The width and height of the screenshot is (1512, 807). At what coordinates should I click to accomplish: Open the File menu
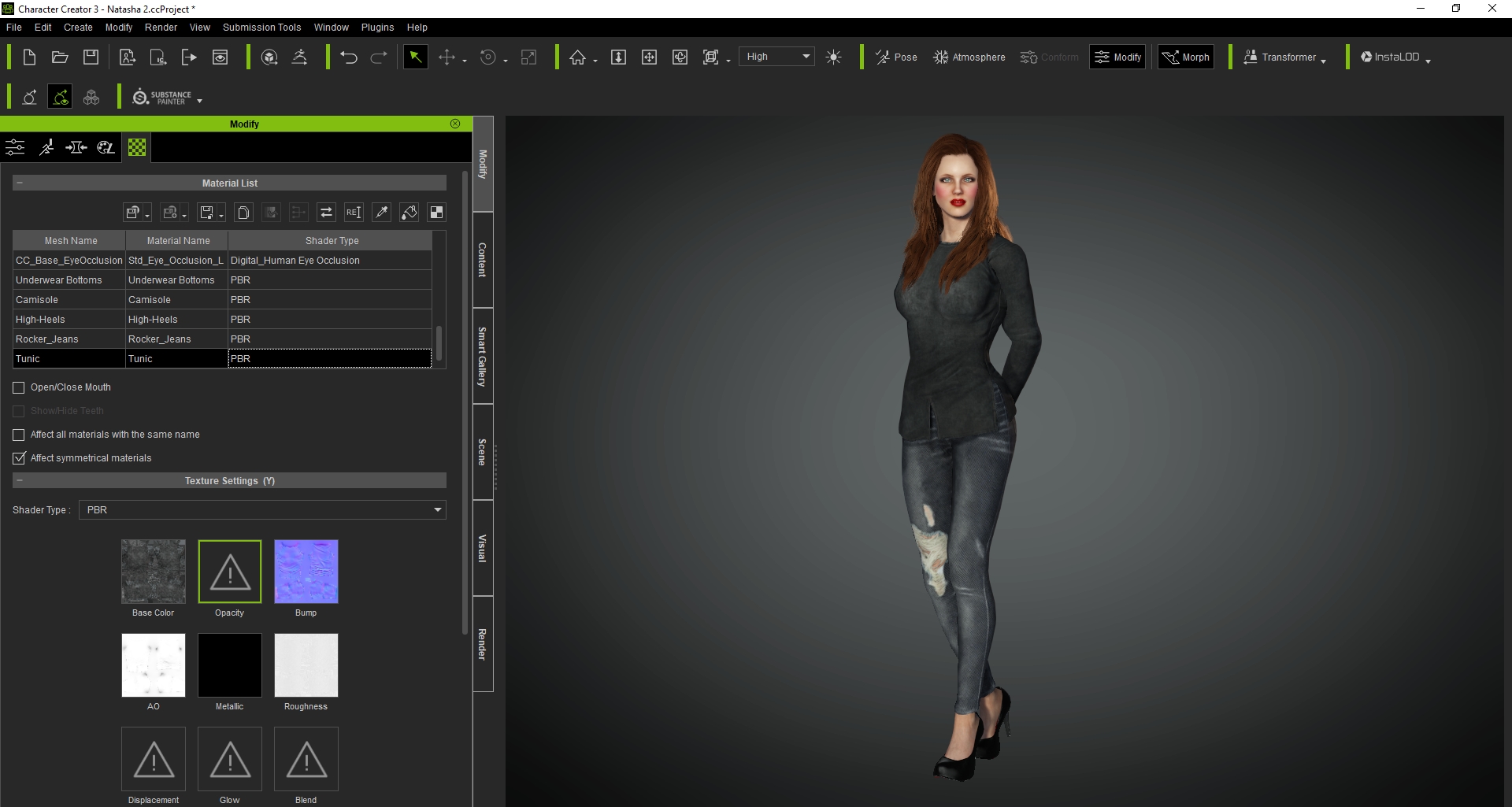coord(14,27)
